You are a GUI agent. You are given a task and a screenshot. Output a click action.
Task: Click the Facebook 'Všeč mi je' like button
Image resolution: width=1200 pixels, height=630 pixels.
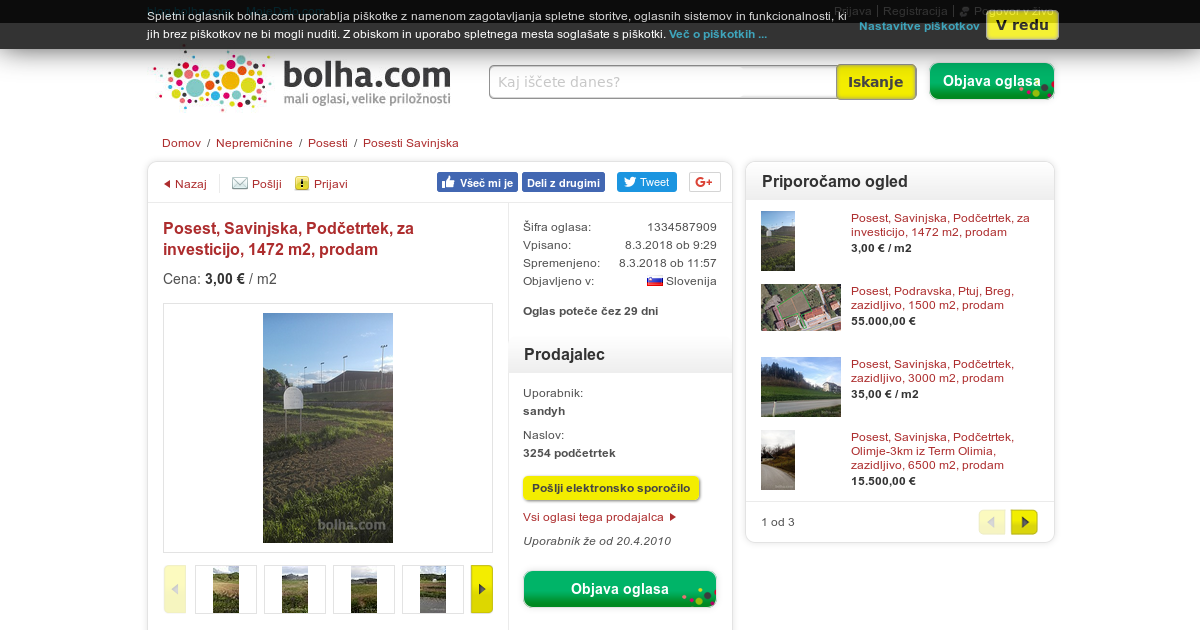coord(477,182)
